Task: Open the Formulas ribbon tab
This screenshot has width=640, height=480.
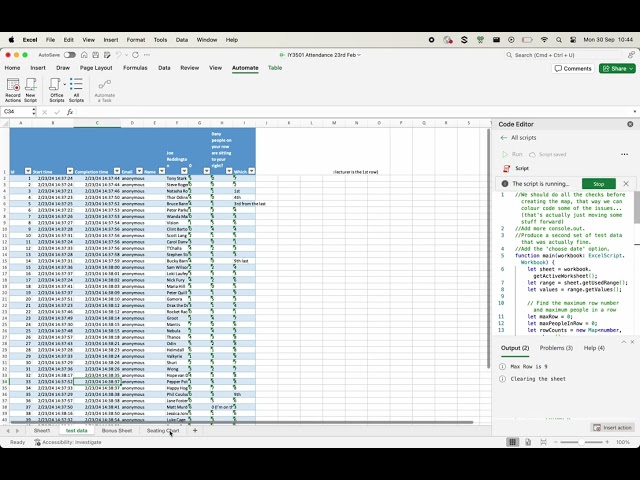Action: click(135, 68)
